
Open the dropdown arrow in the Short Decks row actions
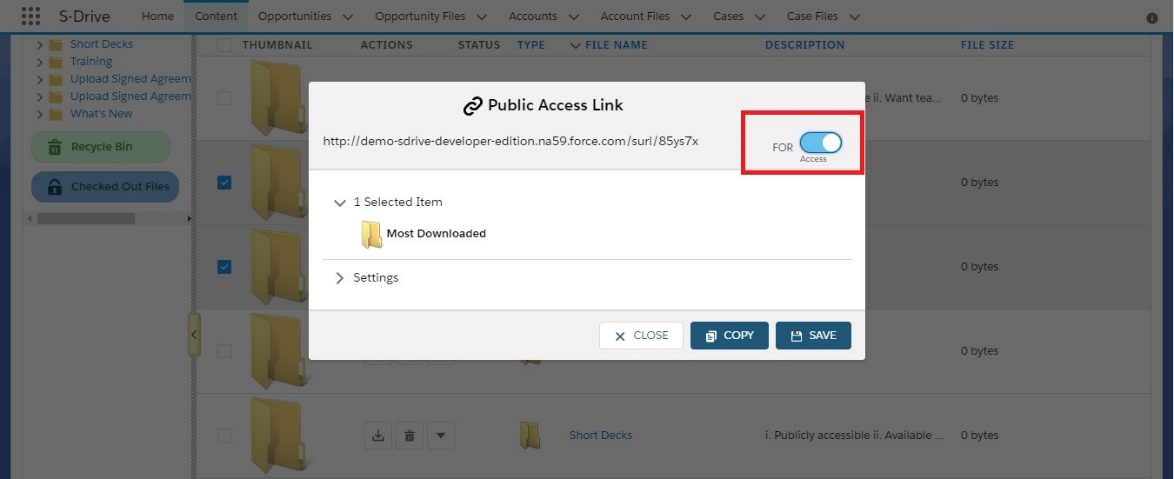point(441,435)
